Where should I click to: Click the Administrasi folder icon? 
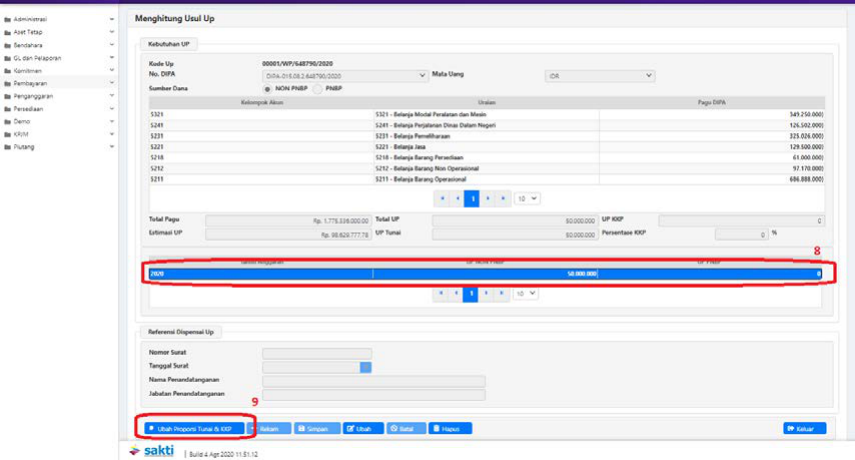click(8, 19)
